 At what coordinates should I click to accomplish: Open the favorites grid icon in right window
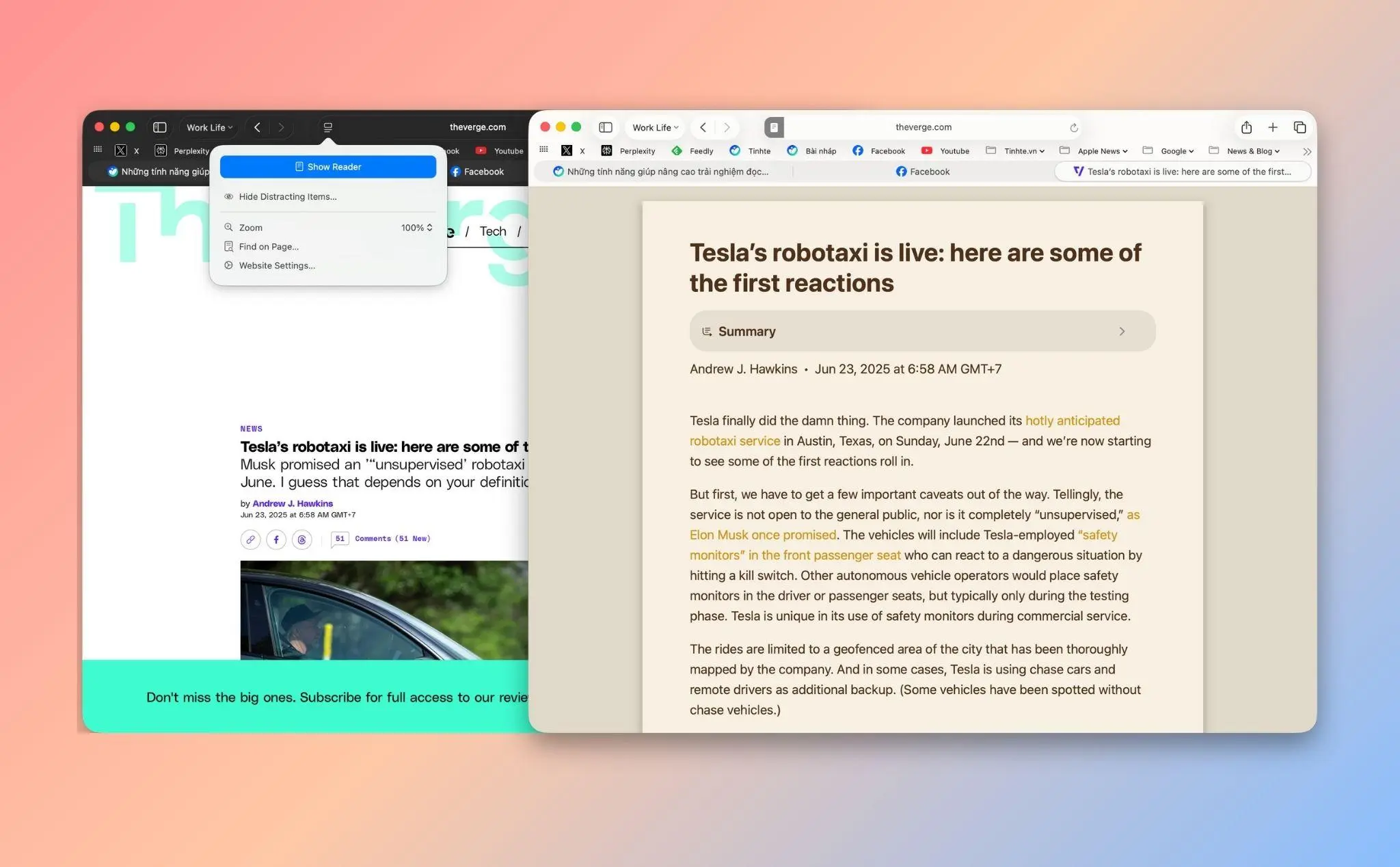click(x=543, y=150)
